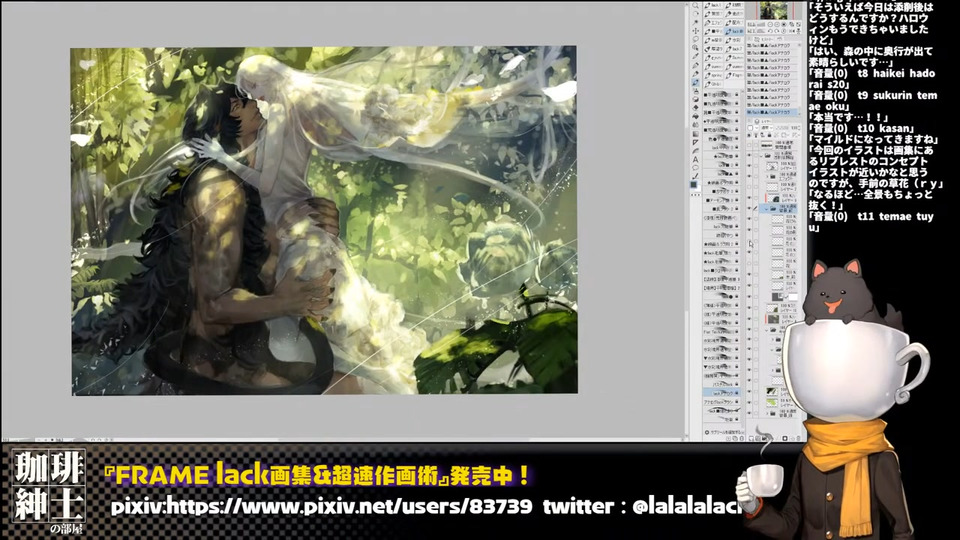Rotate canvas right in Navigator

776,31
